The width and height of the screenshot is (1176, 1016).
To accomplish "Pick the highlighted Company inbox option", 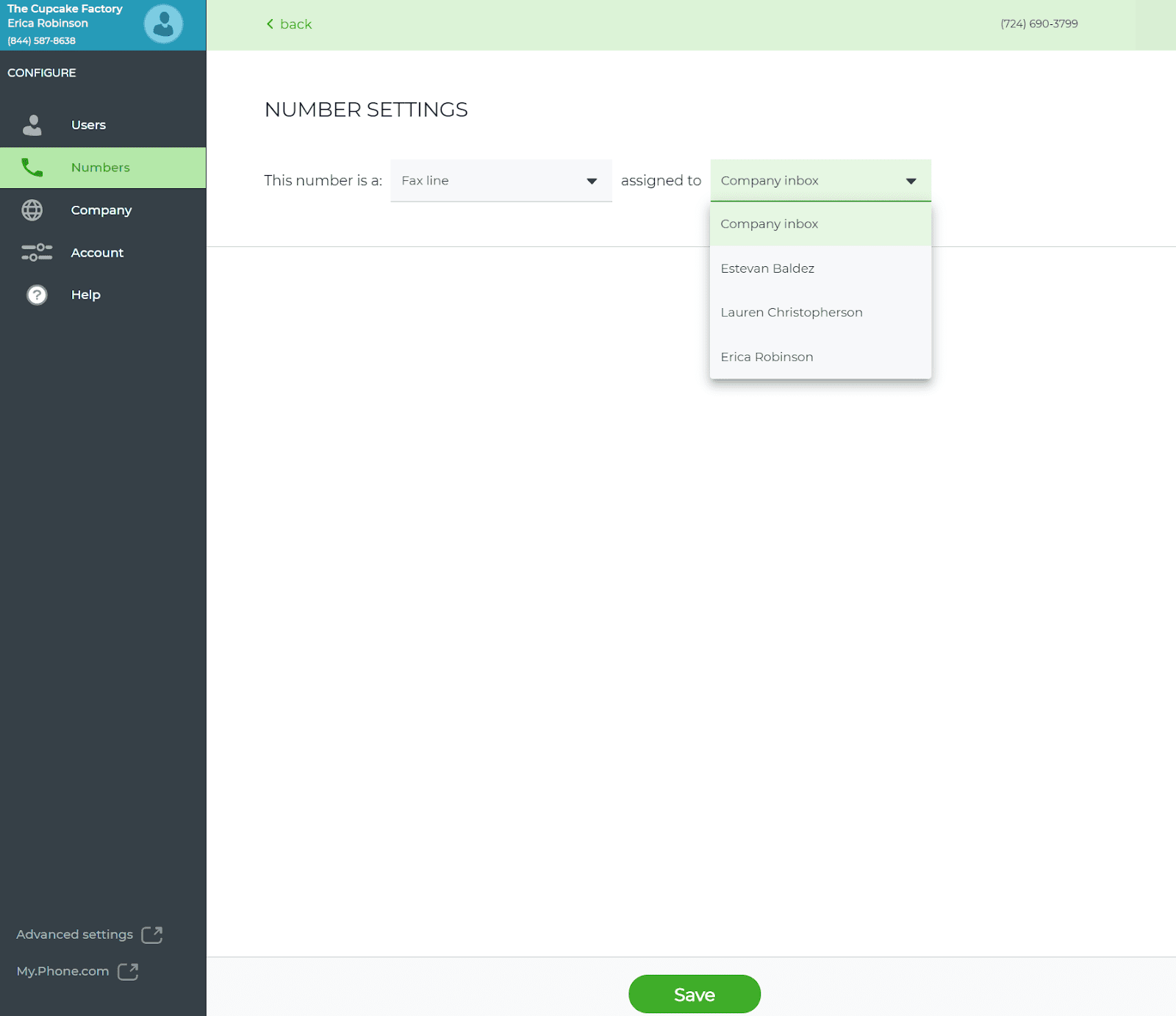I will 820,224.
